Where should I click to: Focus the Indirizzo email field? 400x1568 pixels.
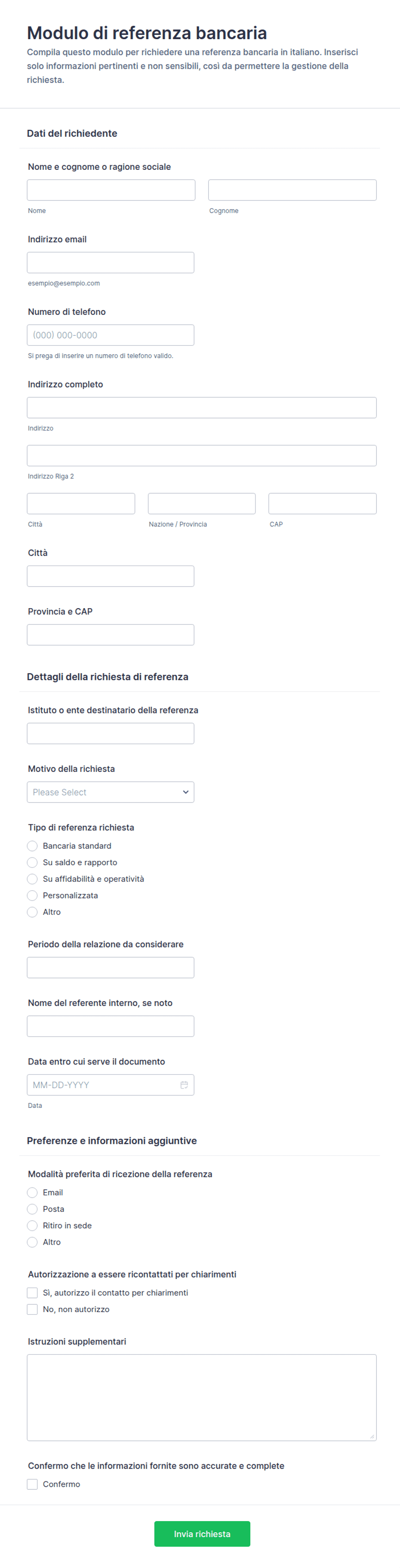tap(110, 262)
